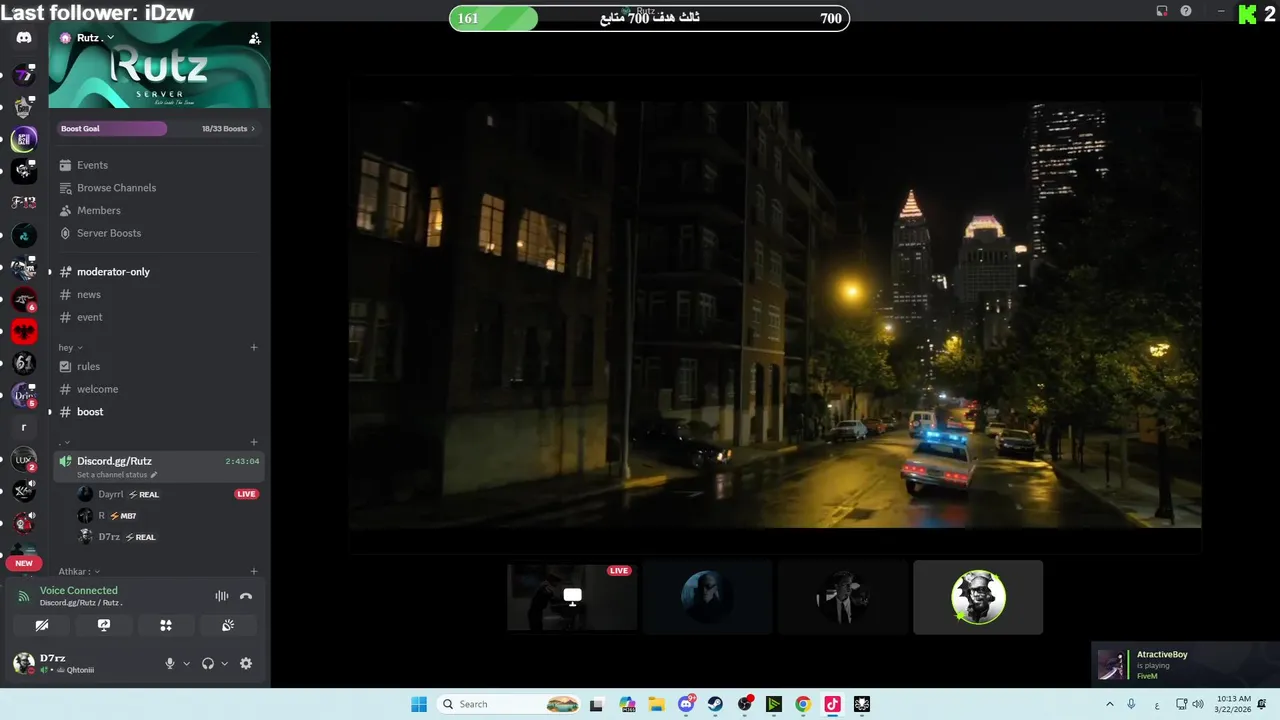Open the Activities launcher button

click(166, 625)
